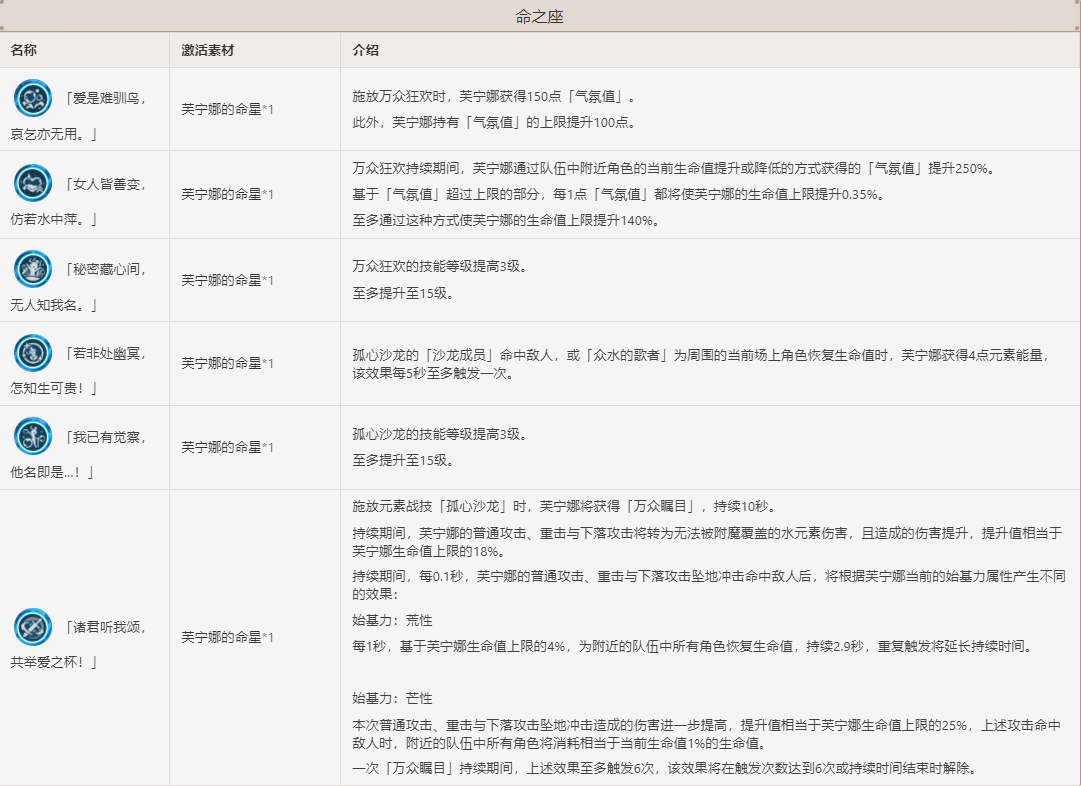
Task: Open 芙宁娜的命星 link in the「诸君听我颂」row
Action: [x=220, y=637]
